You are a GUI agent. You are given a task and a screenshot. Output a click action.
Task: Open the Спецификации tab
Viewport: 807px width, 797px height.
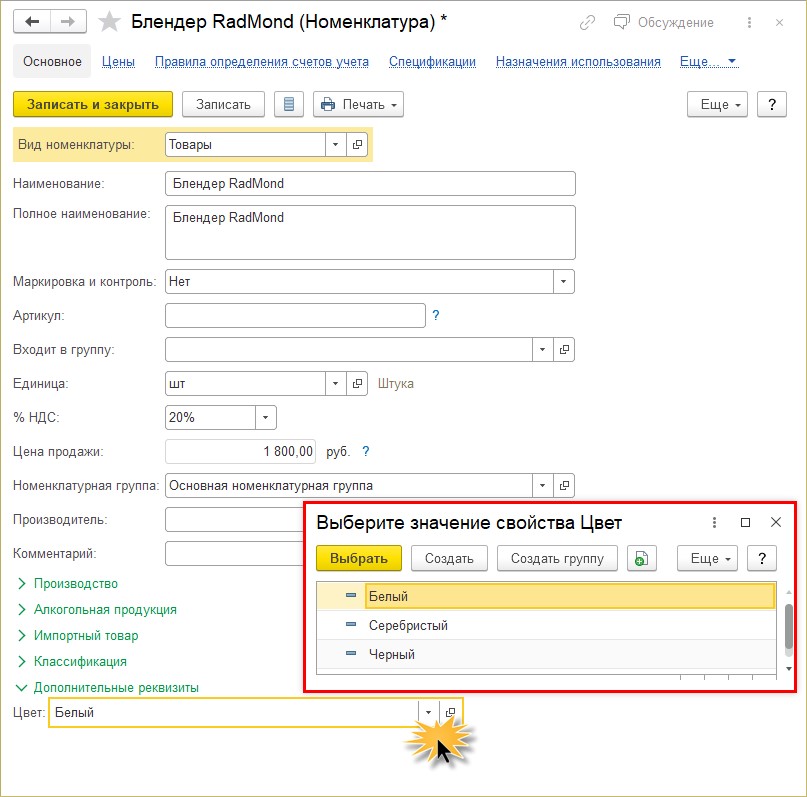[x=432, y=61]
